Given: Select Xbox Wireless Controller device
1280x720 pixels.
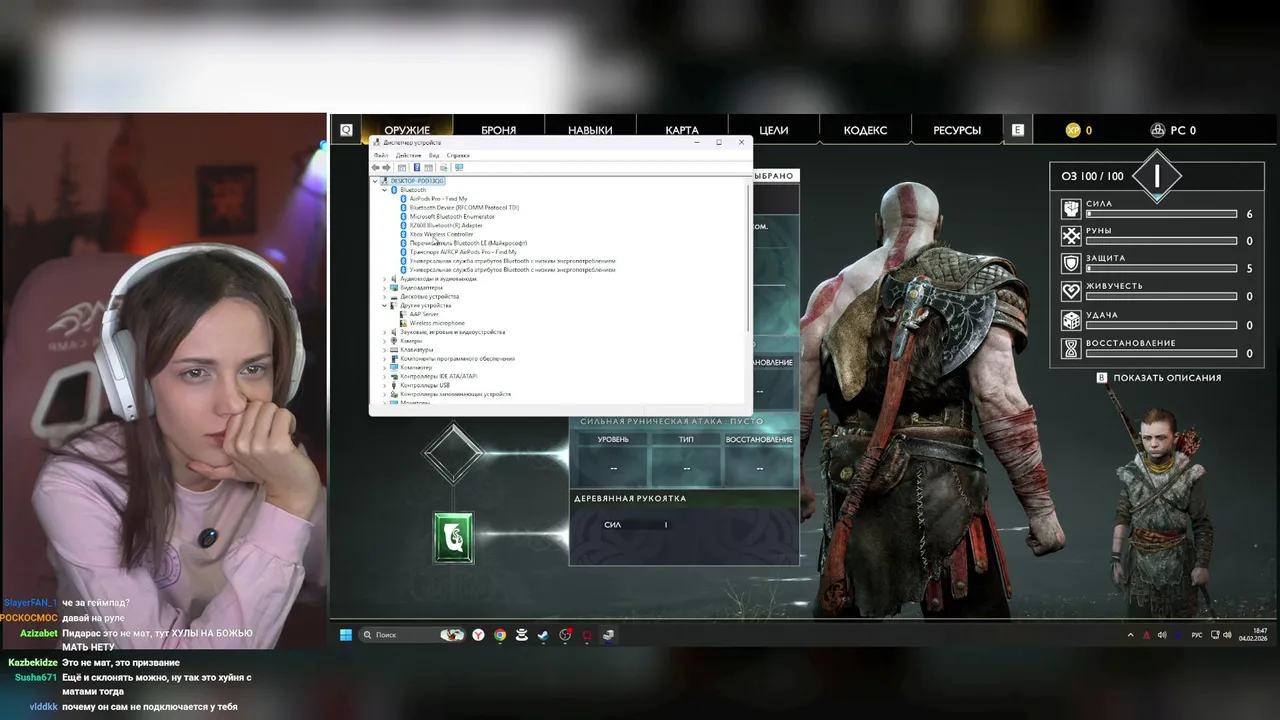Looking at the screenshot, I should coord(441,235).
